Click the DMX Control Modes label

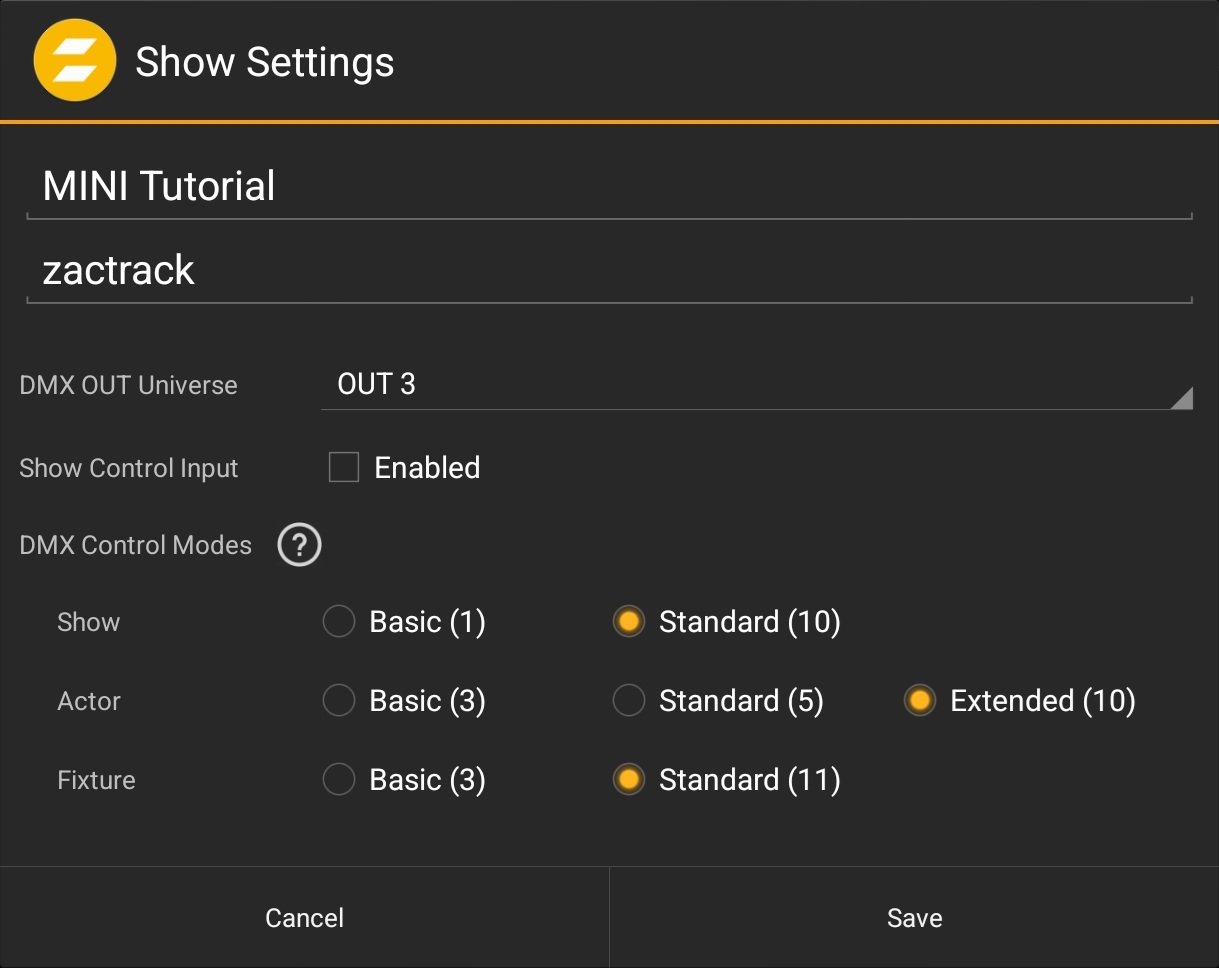coord(135,545)
